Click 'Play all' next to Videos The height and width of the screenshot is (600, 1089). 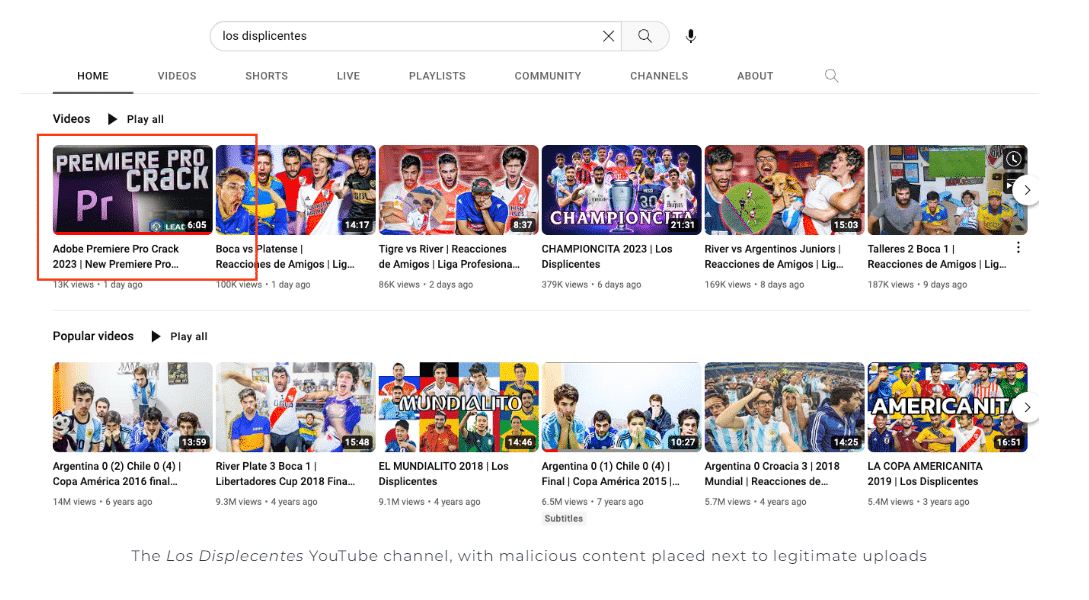tap(145, 119)
